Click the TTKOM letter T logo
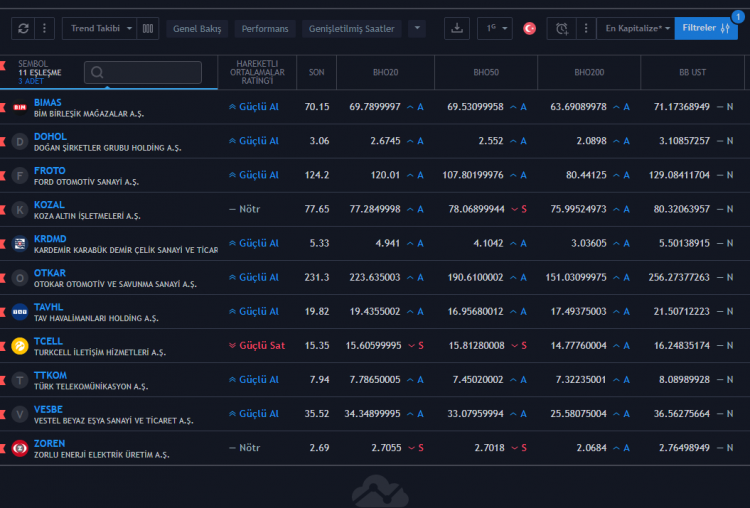 tap(20, 380)
